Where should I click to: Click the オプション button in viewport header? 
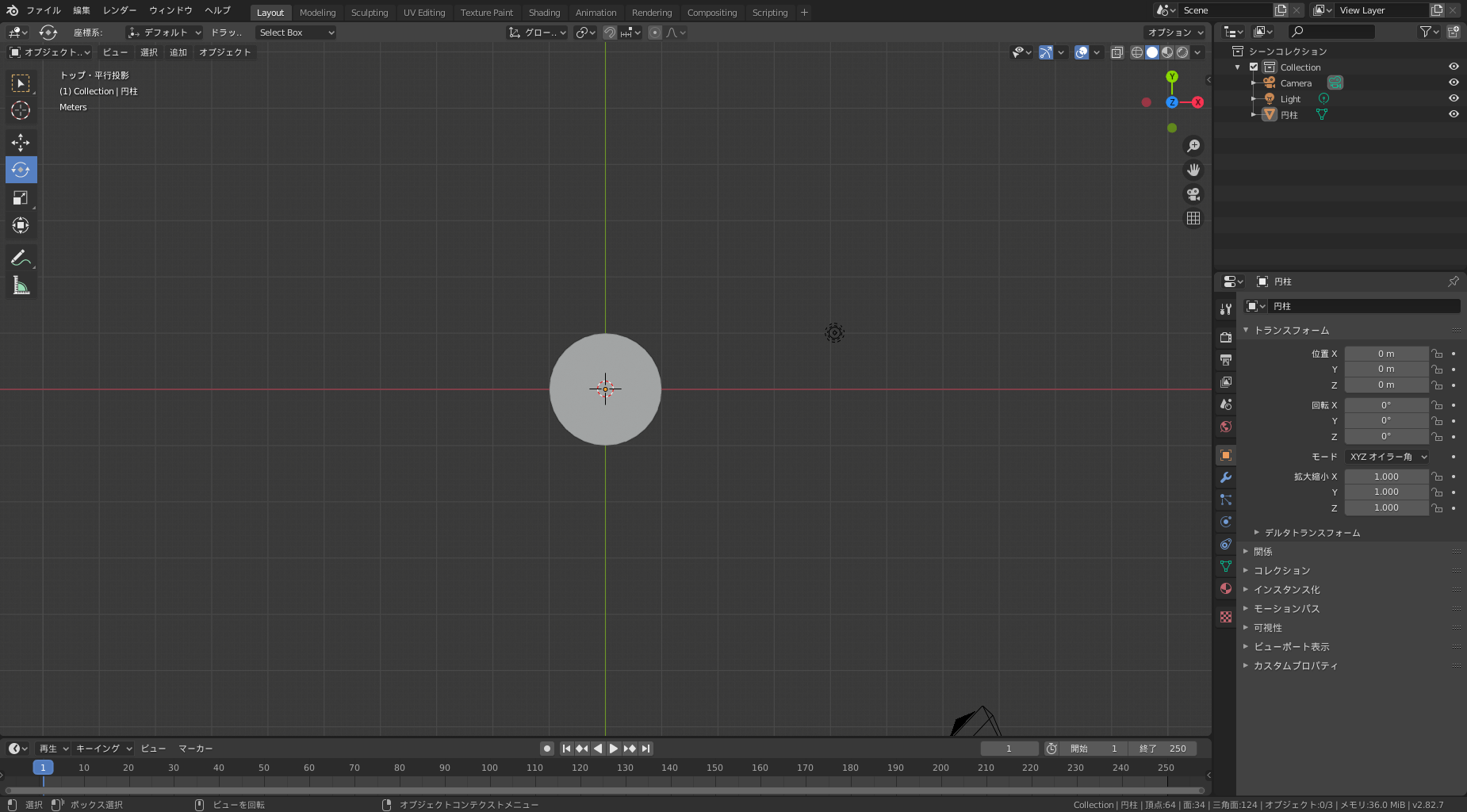(1175, 33)
